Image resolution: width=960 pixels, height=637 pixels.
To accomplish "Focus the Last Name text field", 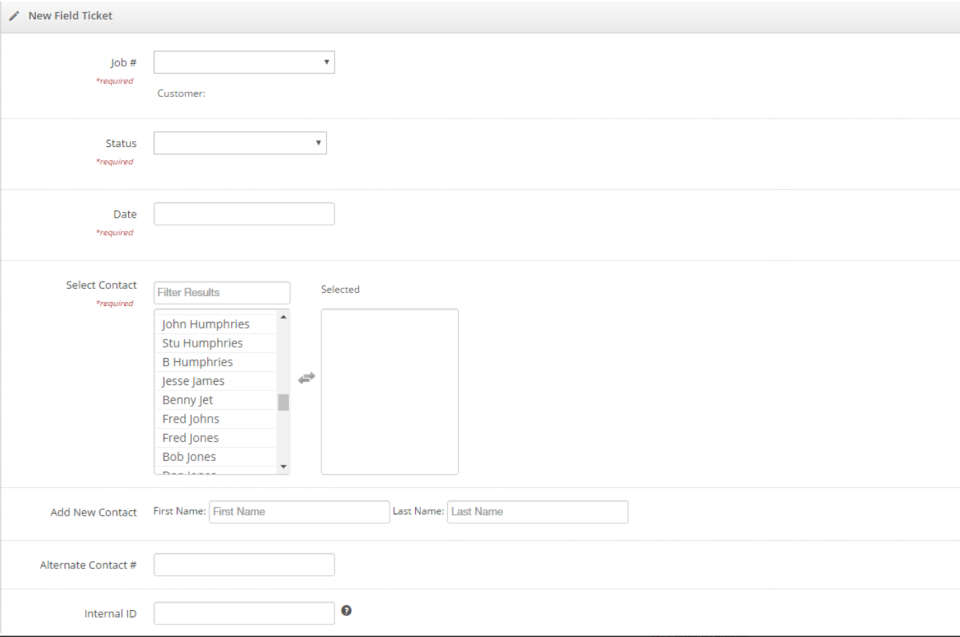I will [x=537, y=512].
